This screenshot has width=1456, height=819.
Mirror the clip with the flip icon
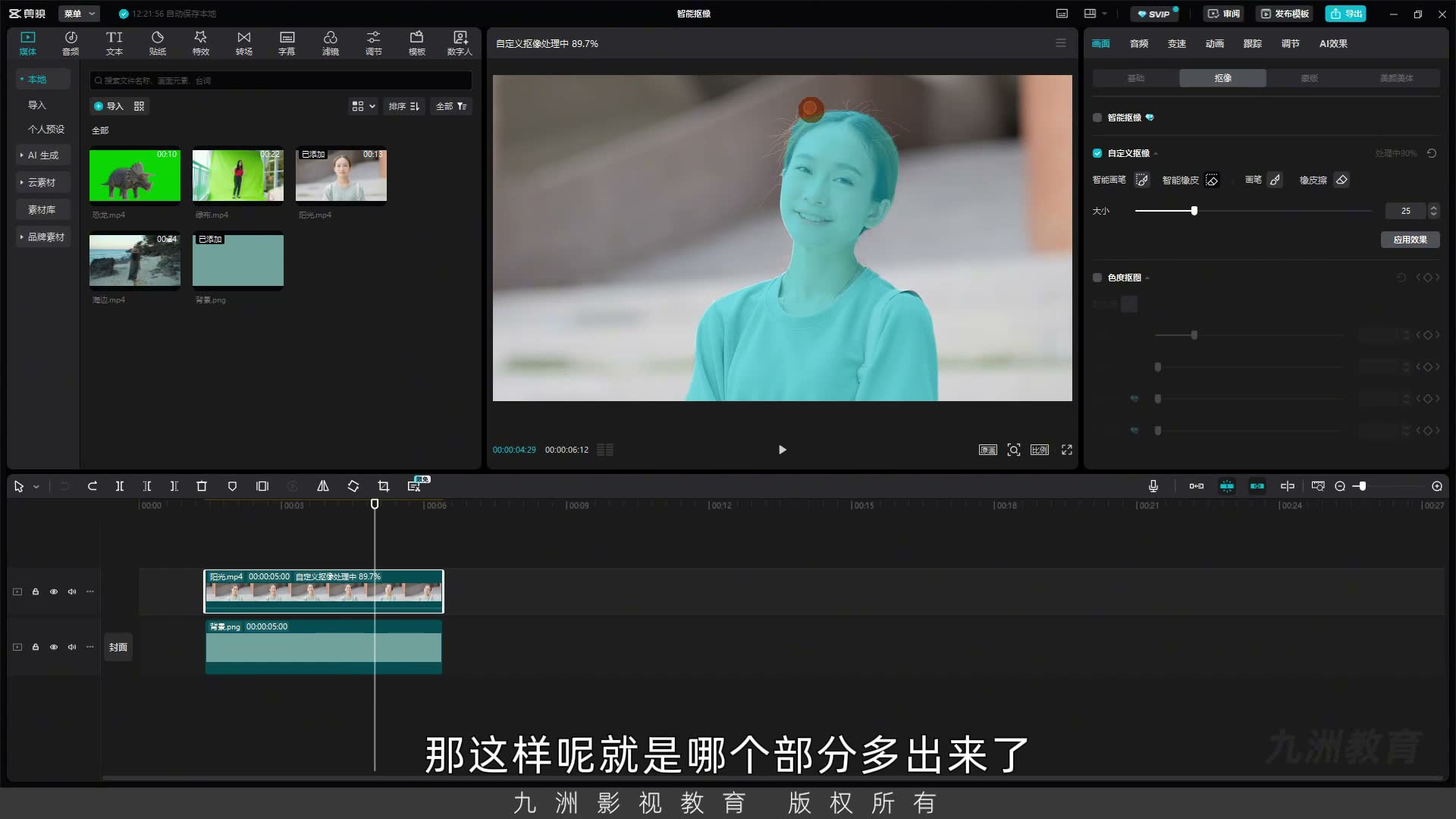click(323, 486)
